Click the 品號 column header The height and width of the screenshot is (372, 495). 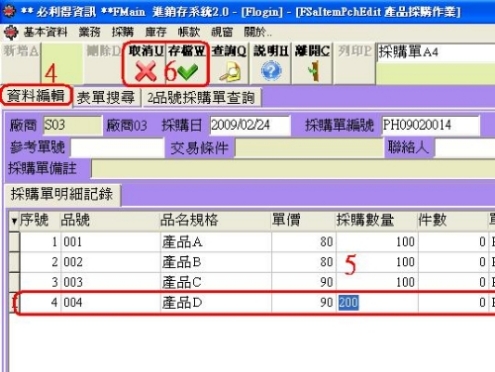click(x=110, y=220)
